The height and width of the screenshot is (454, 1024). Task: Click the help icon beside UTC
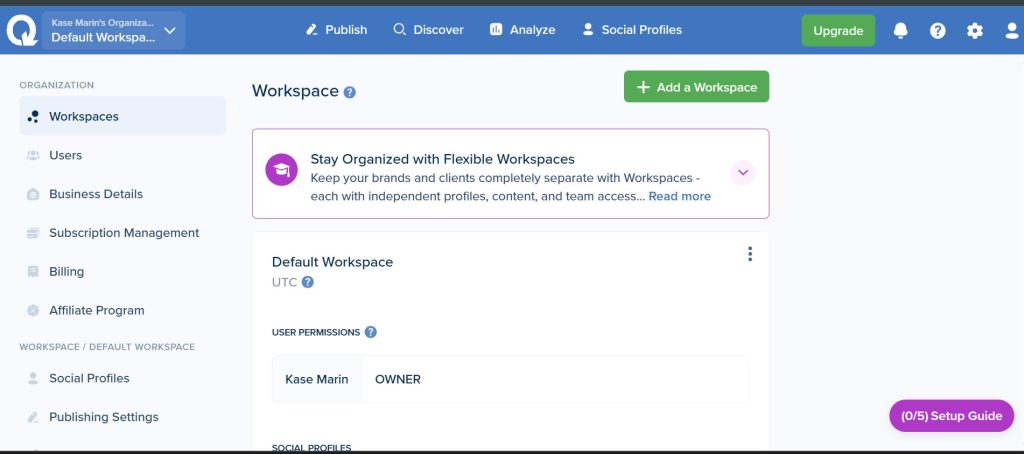coord(308,282)
